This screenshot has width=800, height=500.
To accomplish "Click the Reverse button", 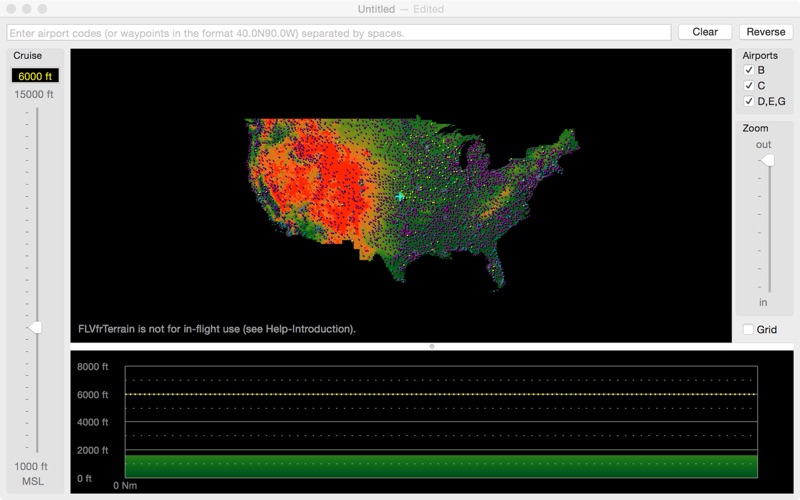I will [765, 32].
